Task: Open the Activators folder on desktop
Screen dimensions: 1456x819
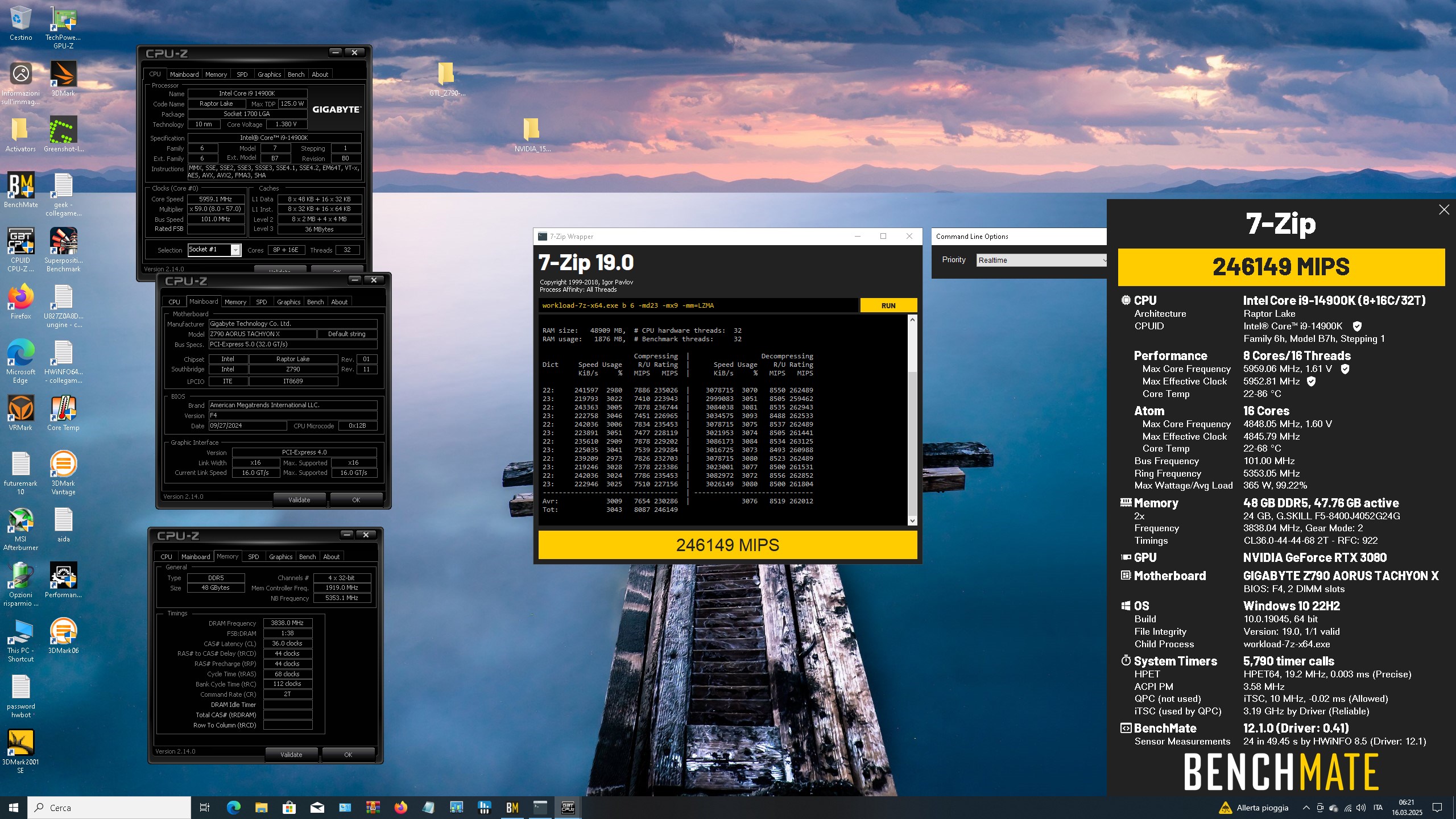Action: point(21,134)
